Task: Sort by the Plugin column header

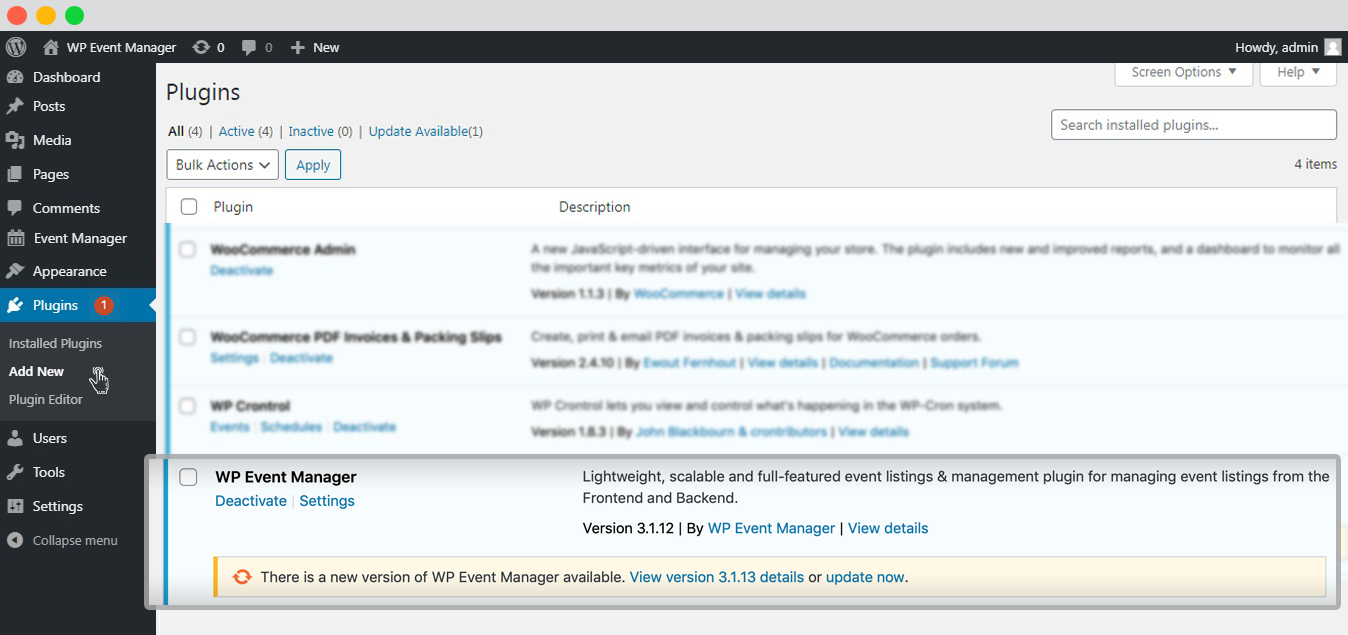Action: [233, 207]
